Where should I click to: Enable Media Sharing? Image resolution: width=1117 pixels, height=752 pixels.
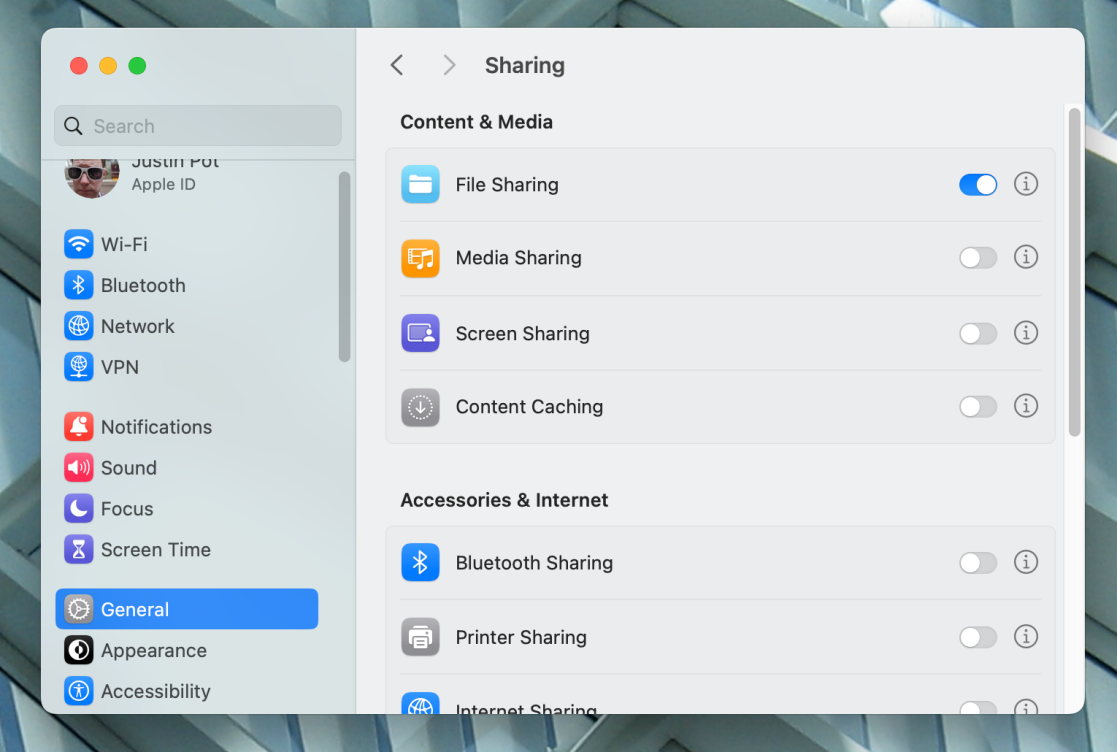978,257
